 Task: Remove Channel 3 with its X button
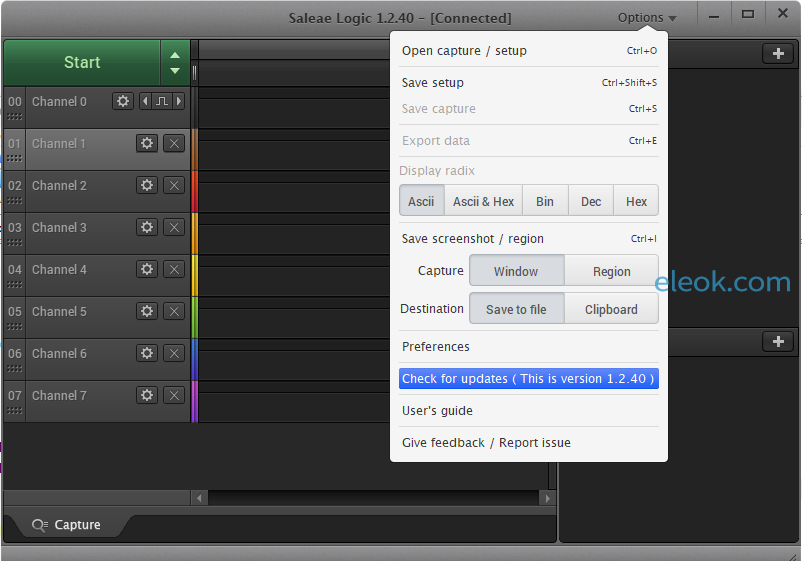pos(174,227)
